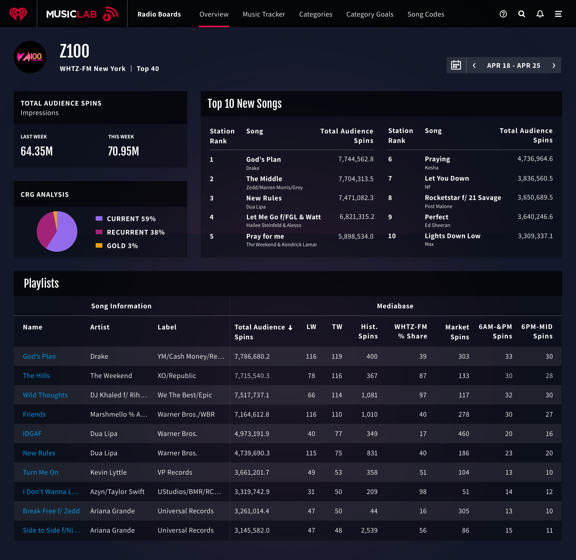Open the help question mark icon
This screenshot has width=576, height=560.
click(503, 14)
